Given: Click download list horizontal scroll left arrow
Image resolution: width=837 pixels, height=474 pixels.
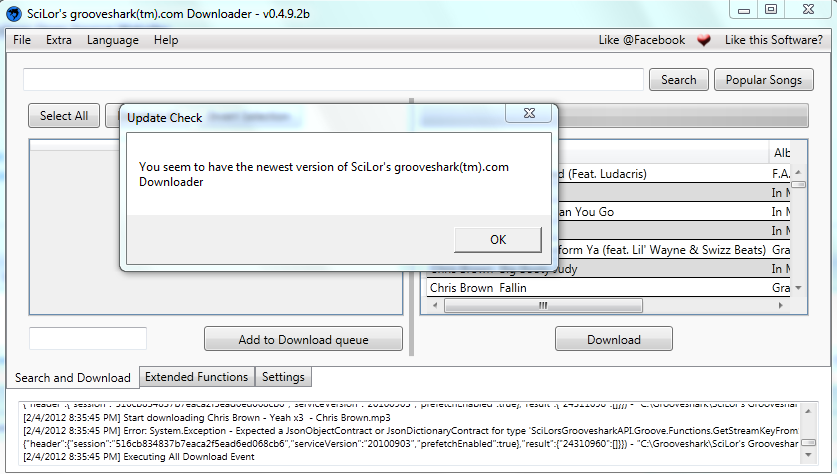Looking at the screenshot, I should coord(435,305).
